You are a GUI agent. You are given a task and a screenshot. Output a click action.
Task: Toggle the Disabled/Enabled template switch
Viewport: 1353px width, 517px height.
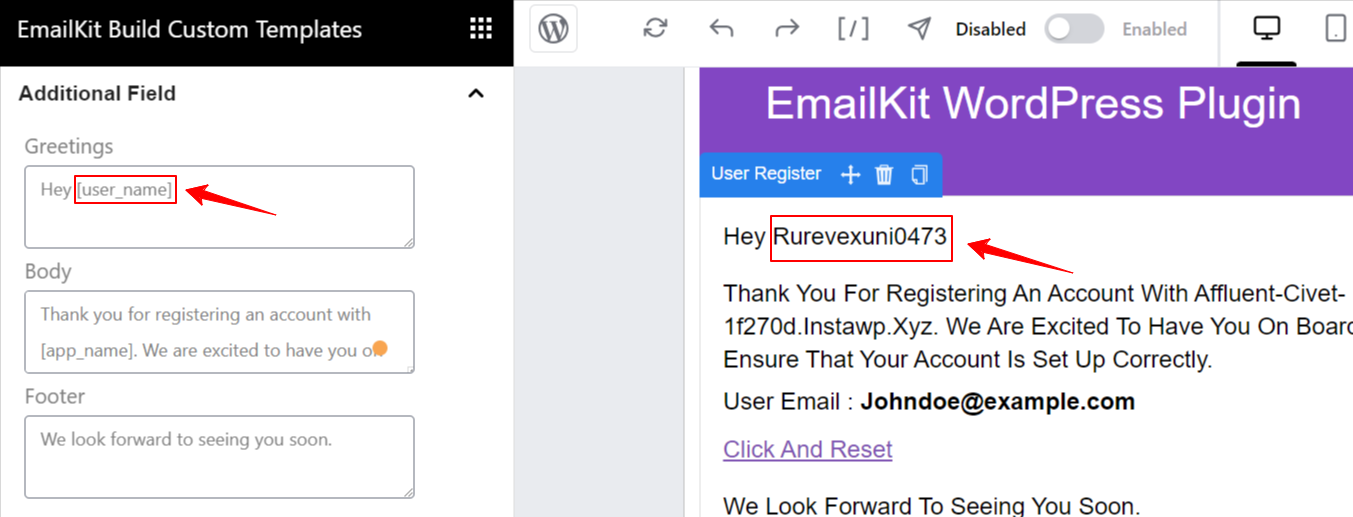(1074, 29)
